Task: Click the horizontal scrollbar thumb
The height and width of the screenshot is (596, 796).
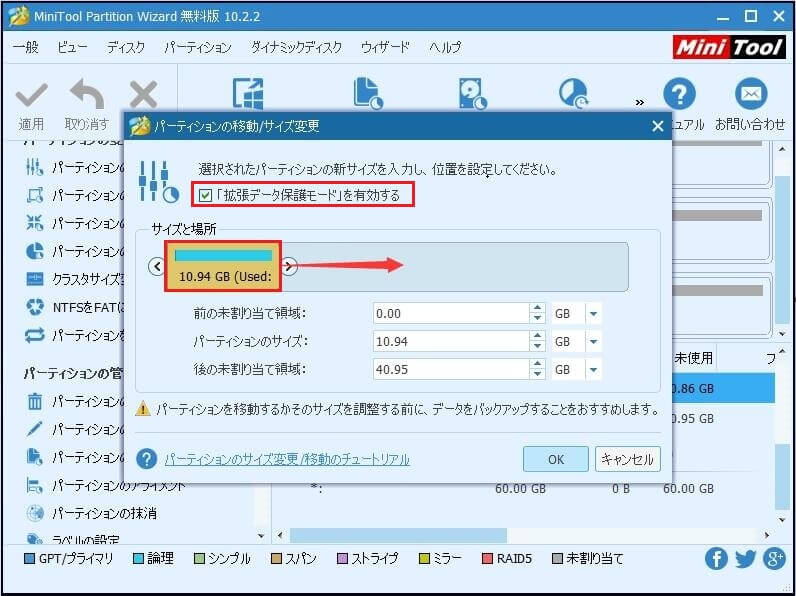Action: (x=398, y=535)
